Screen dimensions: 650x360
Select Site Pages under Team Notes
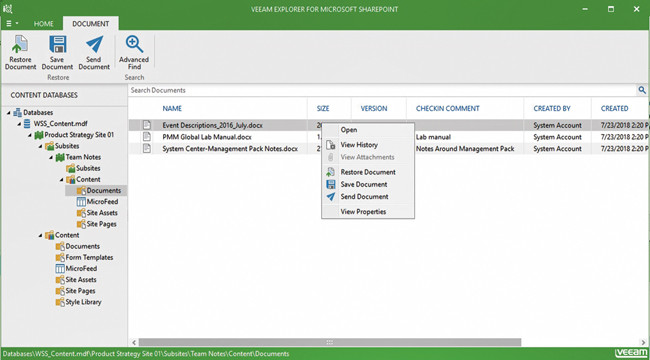[97, 224]
